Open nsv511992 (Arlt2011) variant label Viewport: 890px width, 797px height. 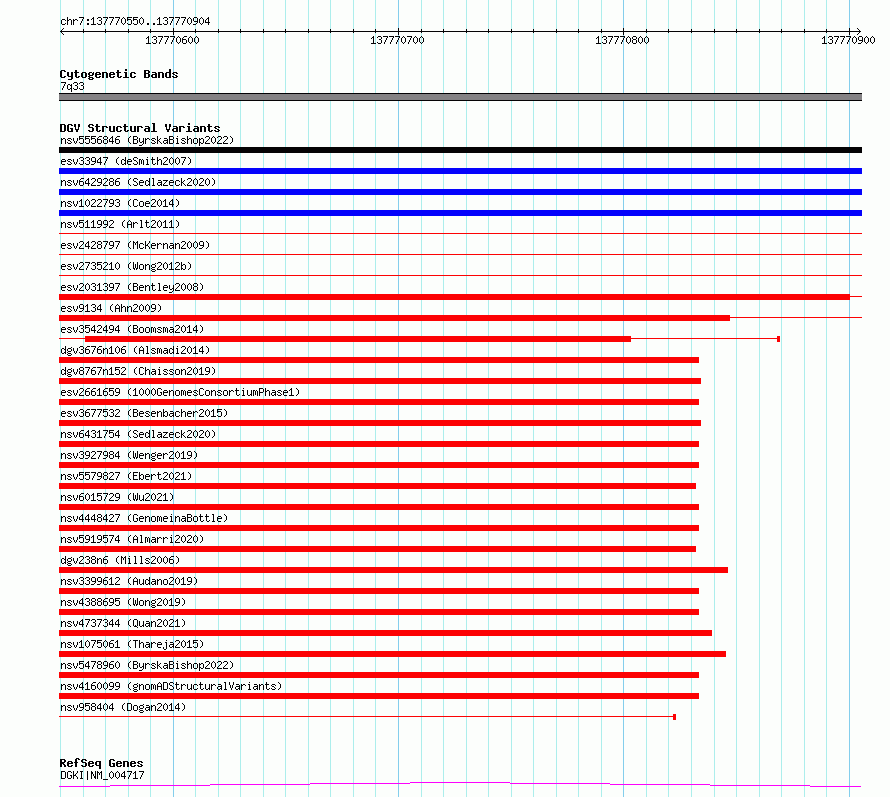click(x=120, y=224)
